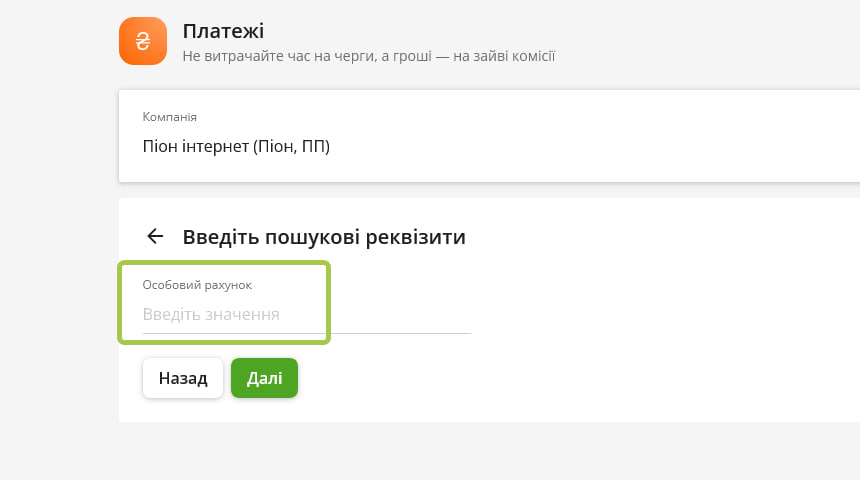Click the Платежі page title
The width and height of the screenshot is (860, 480).
point(223,31)
